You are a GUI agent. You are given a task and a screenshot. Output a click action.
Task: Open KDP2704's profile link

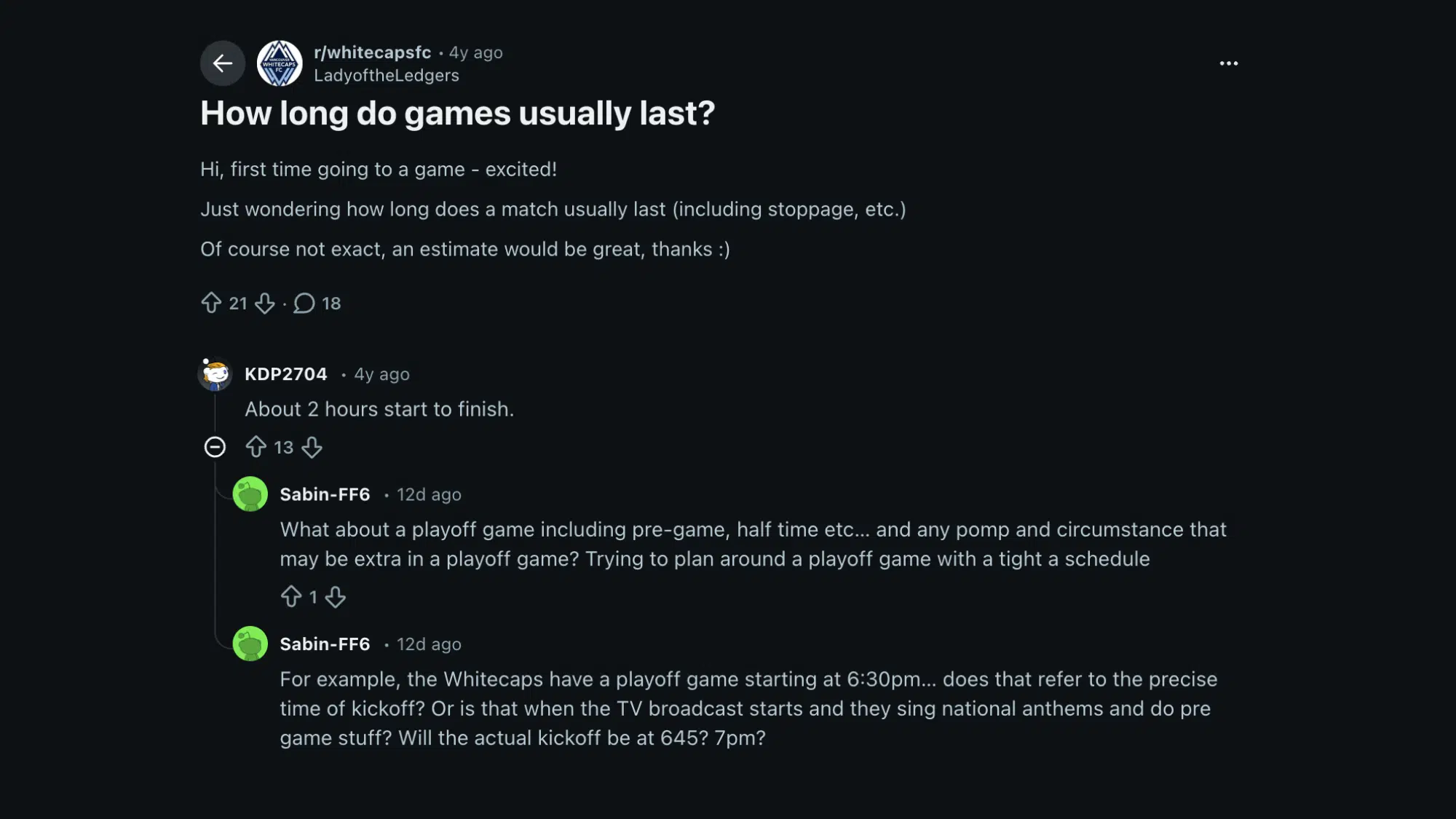coord(285,374)
